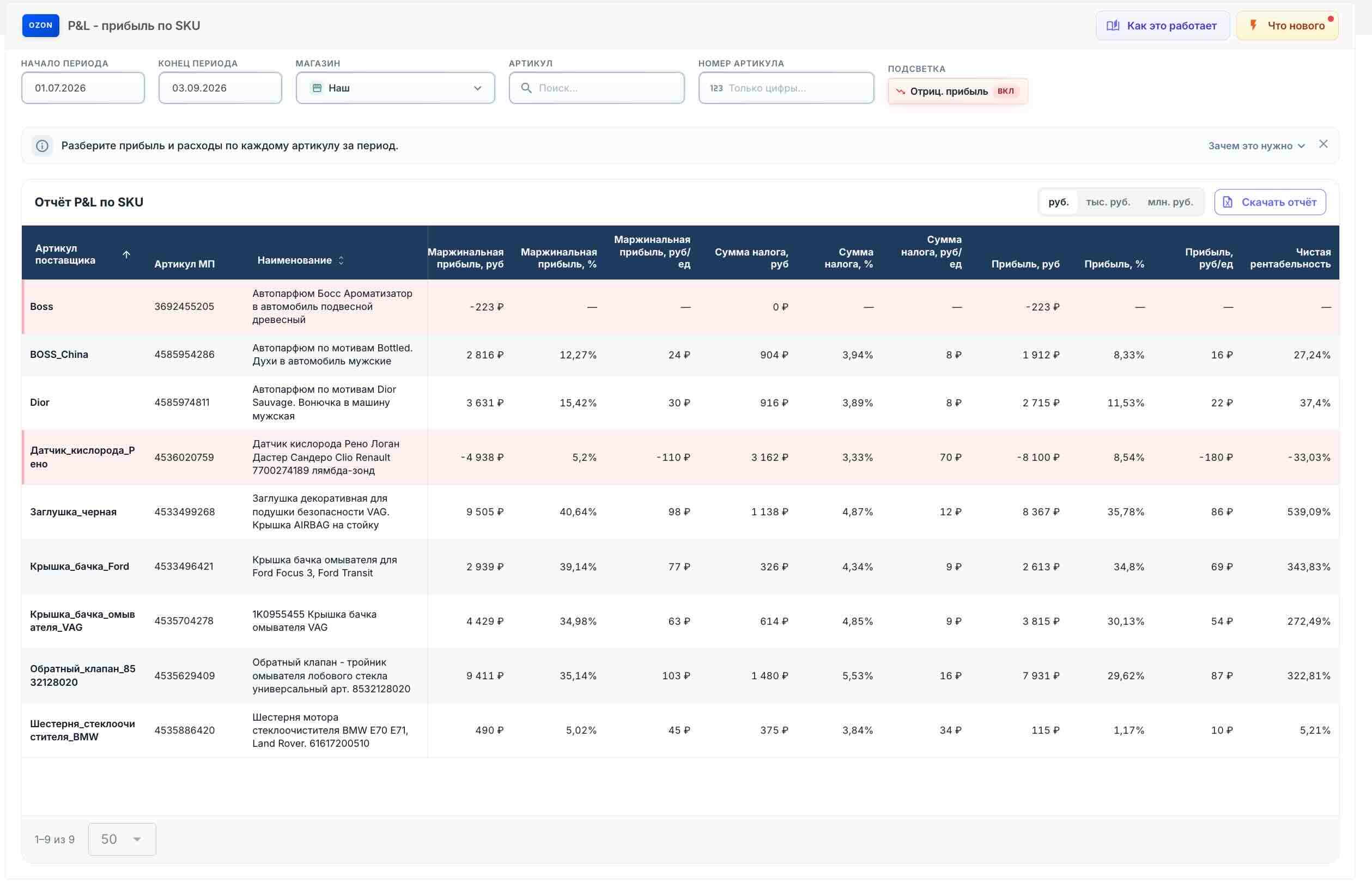Switch units to руб.
The height and width of the screenshot is (889, 1372).
(x=1058, y=202)
